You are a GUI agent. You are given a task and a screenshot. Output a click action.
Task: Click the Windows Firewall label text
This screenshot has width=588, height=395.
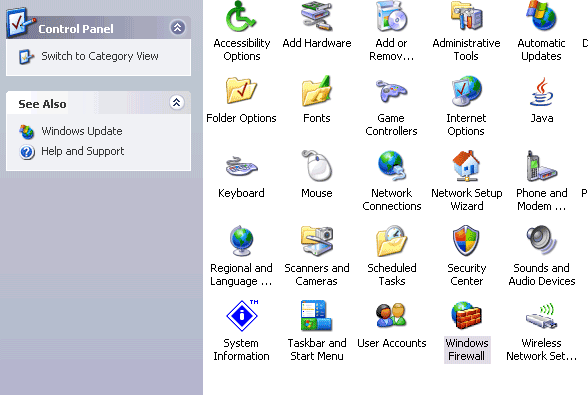click(467, 350)
